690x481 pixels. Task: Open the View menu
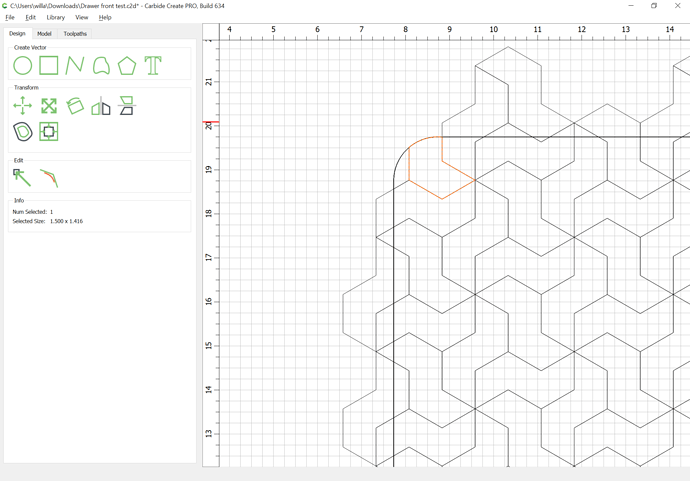point(81,17)
